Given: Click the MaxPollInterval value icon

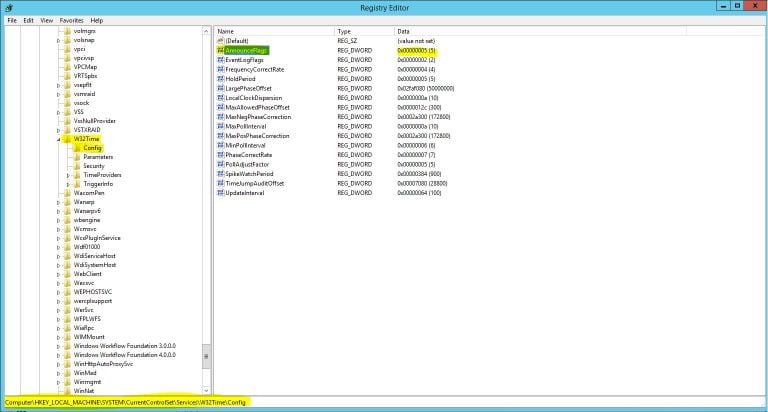Looking at the screenshot, I should (220, 126).
